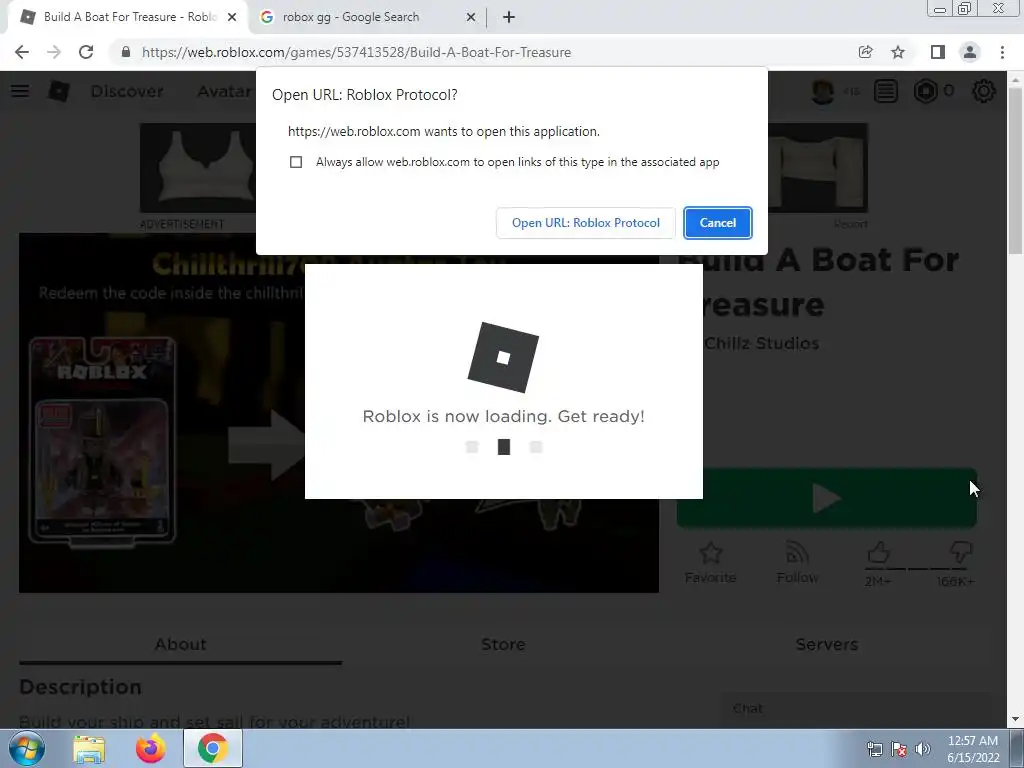Click the Open URL: Roblox Protocol button
Screen dimensions: 1024x768
[x=586, y=223]
